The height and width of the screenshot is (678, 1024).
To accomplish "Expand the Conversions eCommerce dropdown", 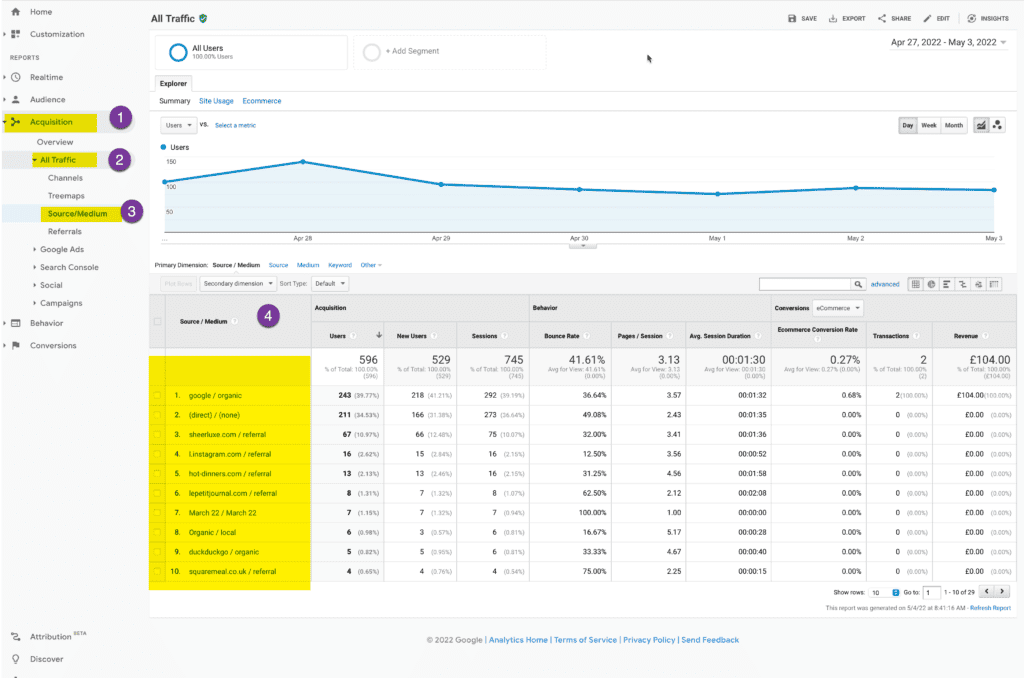I will (838, 308).
